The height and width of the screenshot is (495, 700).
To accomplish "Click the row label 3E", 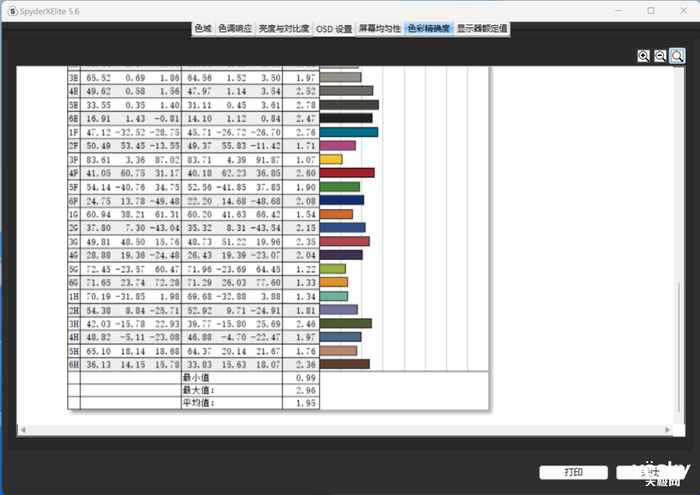I will 74,78.
